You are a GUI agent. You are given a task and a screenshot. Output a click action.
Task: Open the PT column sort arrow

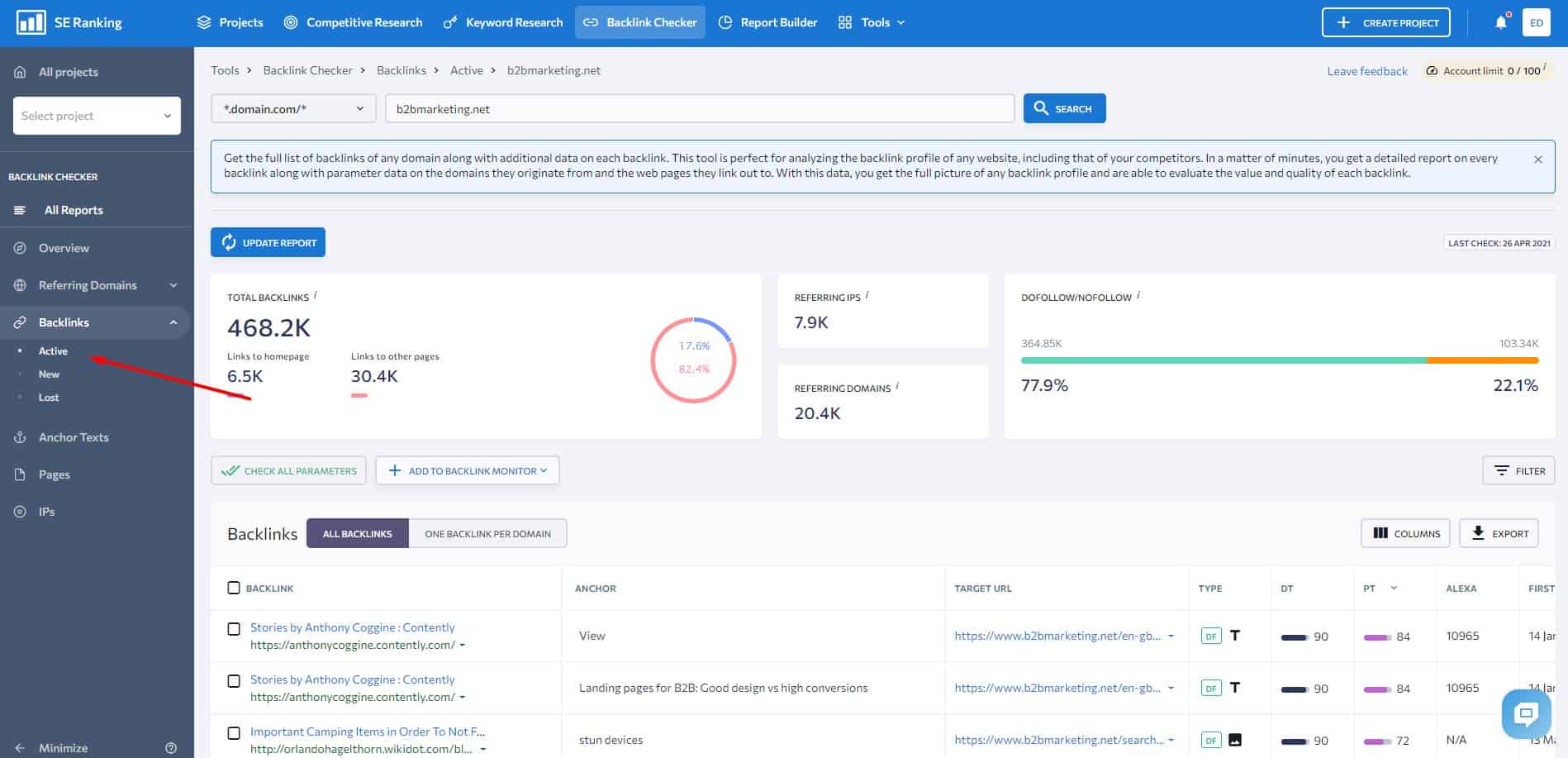click(x=1394, y=589)
